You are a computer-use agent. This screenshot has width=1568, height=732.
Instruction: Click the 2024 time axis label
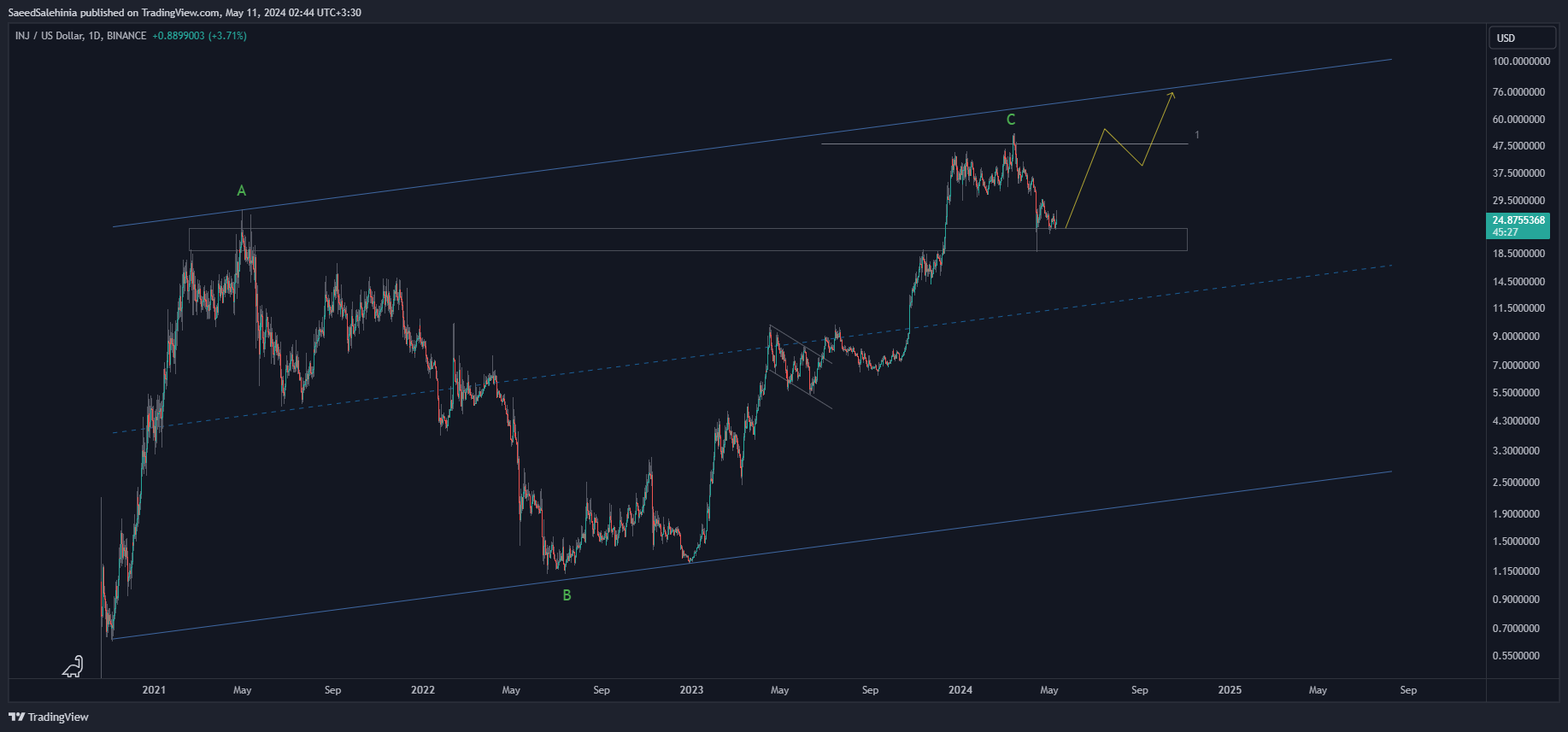pos(960,690)
